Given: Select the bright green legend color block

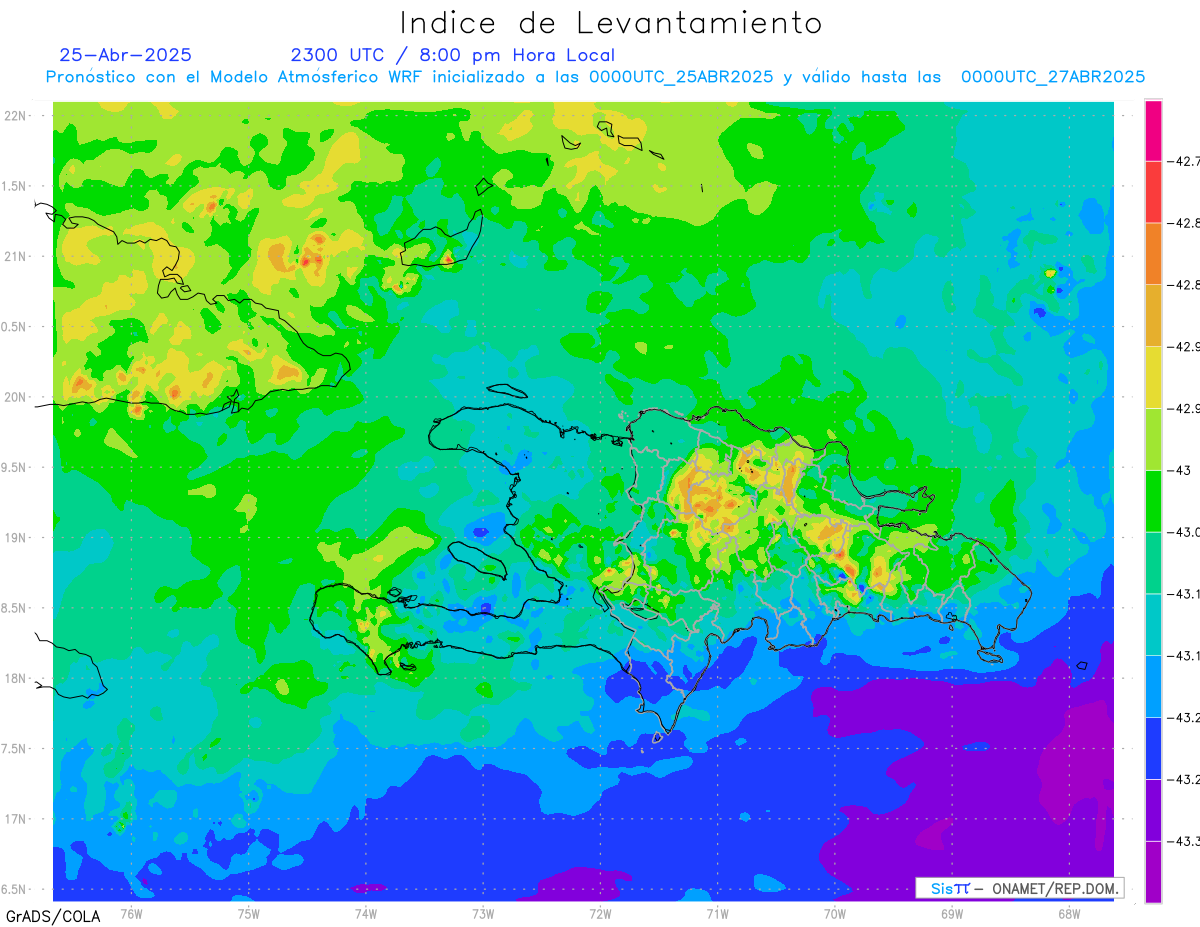Looking at the screenshot, I should pos(1153,501).
